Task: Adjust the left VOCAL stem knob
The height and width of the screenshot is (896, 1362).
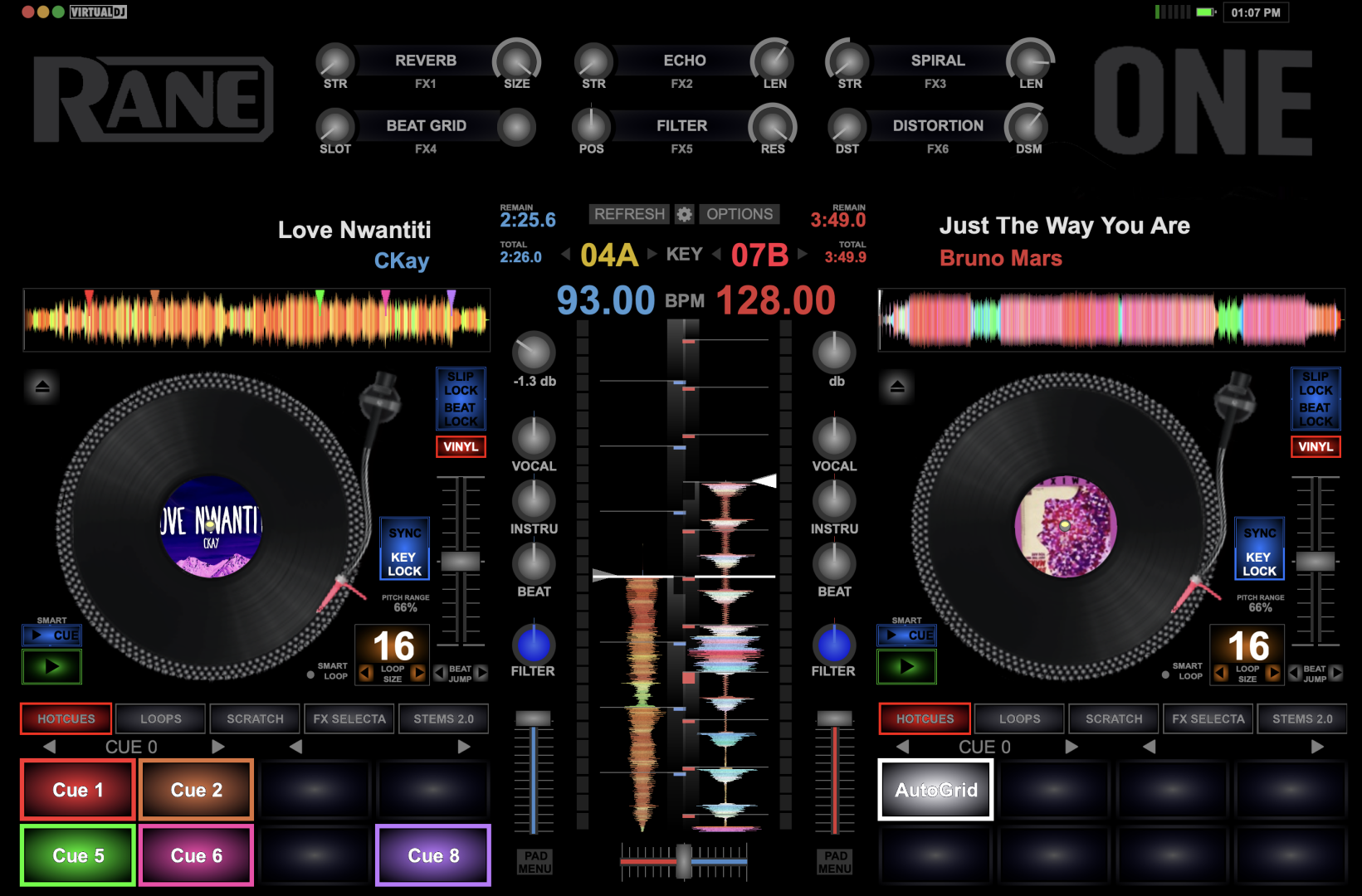Action: [534, 437]
